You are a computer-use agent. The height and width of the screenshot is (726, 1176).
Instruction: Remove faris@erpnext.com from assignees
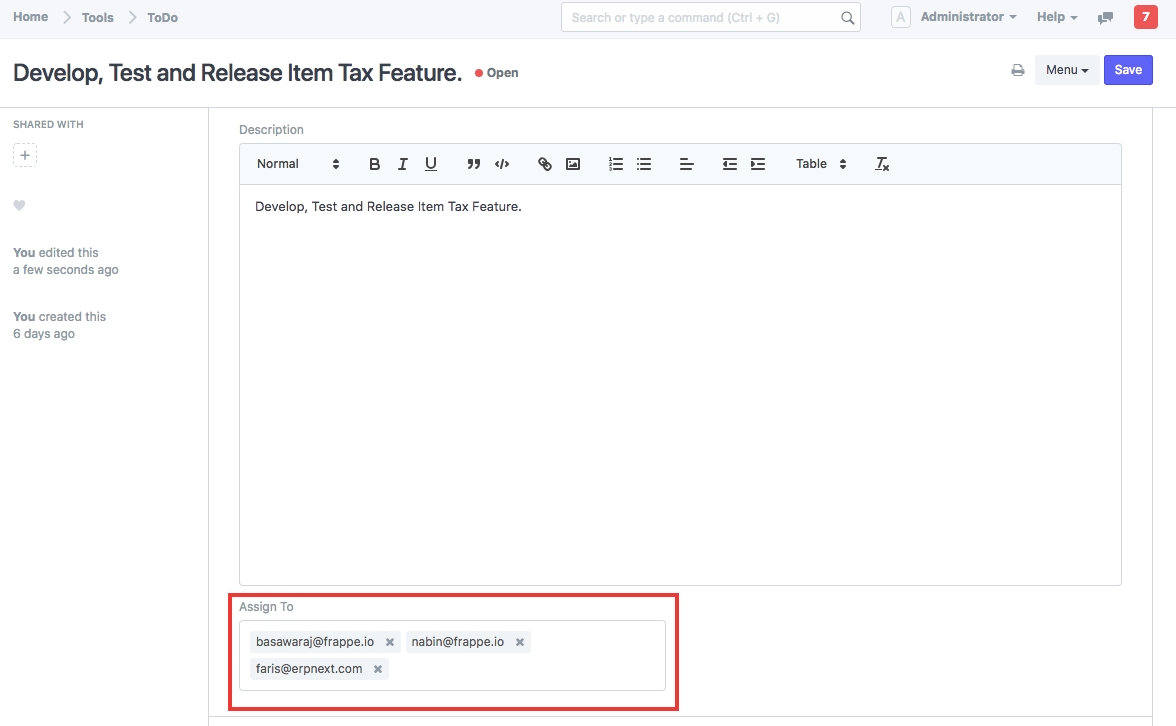point(378,669)
